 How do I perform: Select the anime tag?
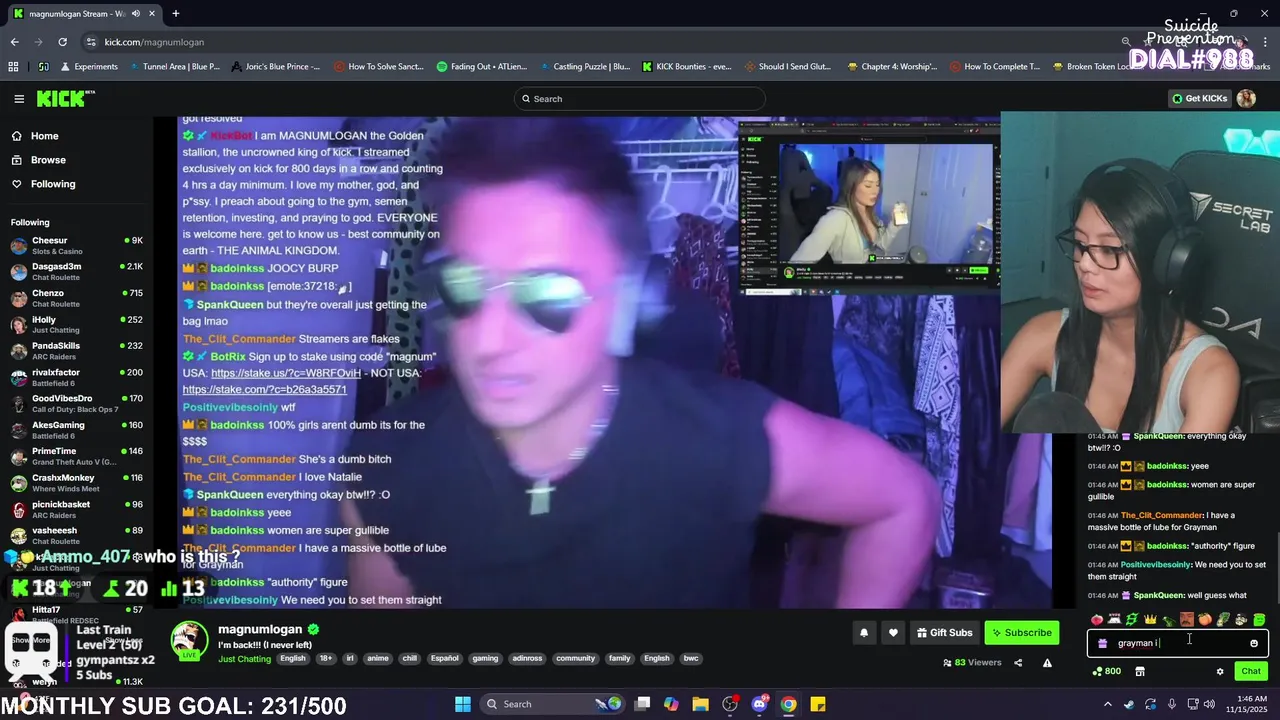point(378,659)
